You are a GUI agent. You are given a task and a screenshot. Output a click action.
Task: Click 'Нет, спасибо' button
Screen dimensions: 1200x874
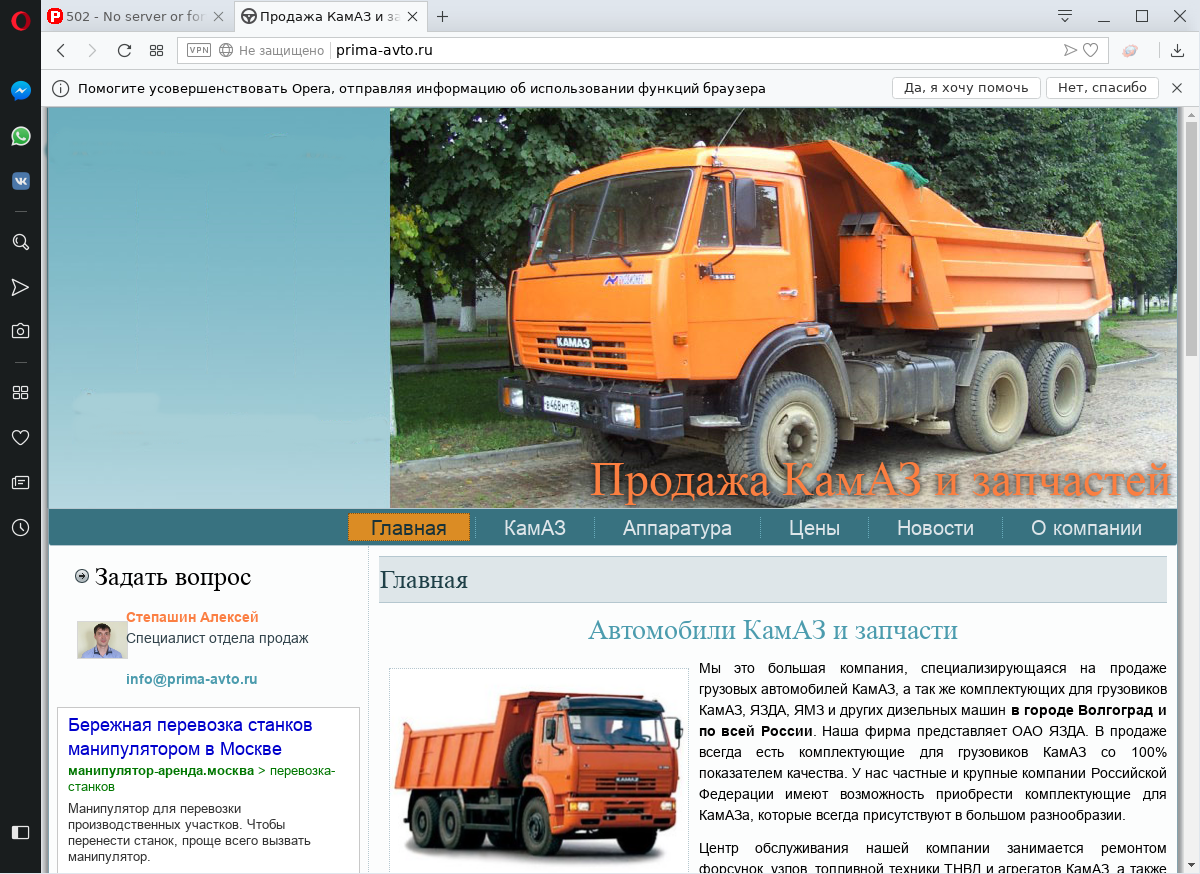(1102, 88)
